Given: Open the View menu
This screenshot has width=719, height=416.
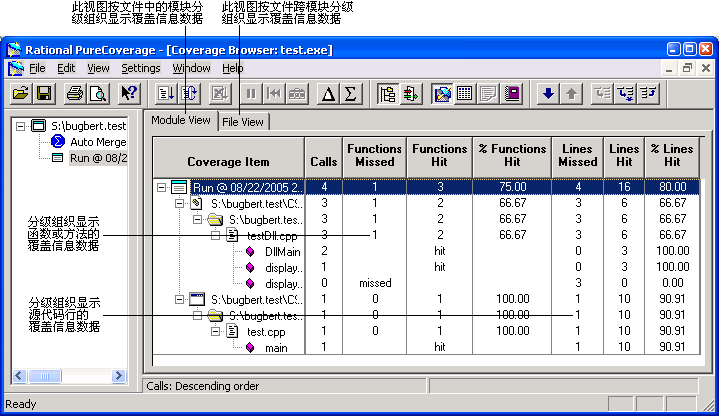Looking at the screenshot, I should 98,68.
